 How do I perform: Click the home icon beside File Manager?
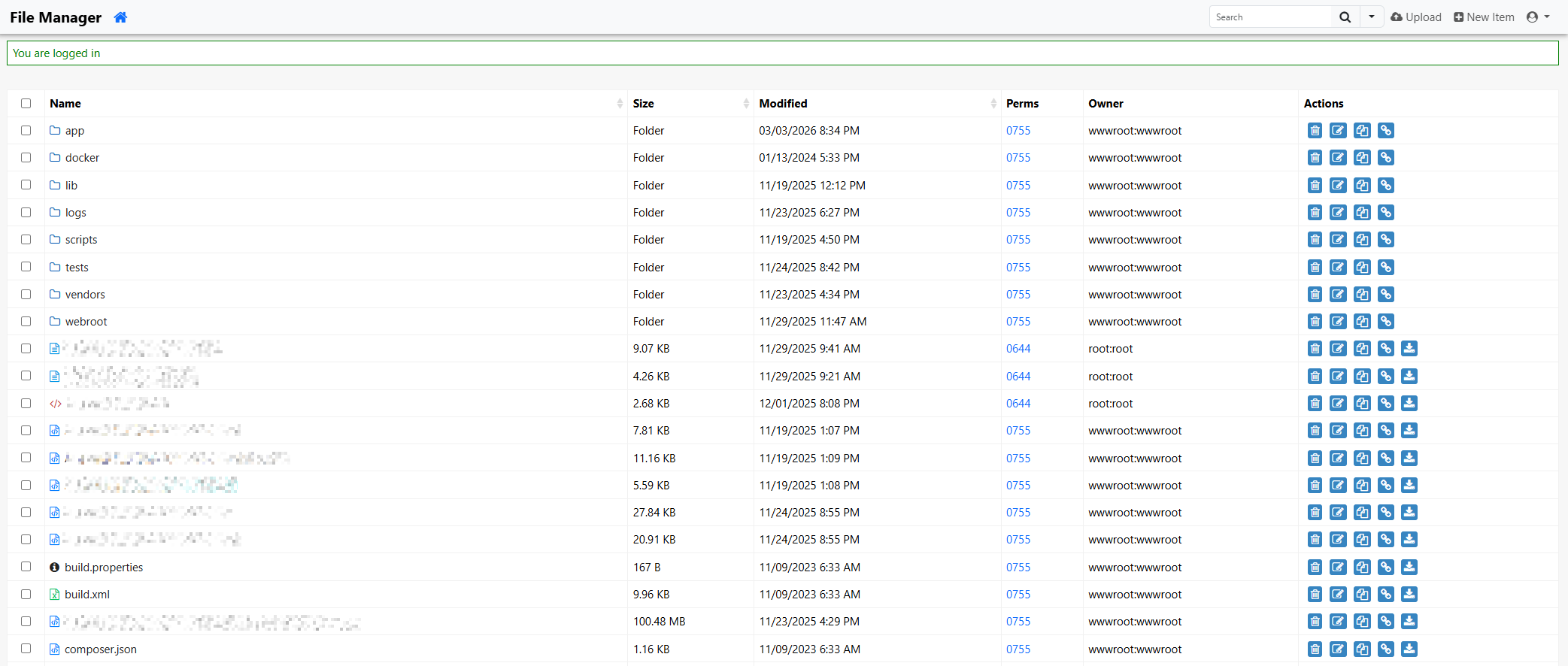(120, 17)
